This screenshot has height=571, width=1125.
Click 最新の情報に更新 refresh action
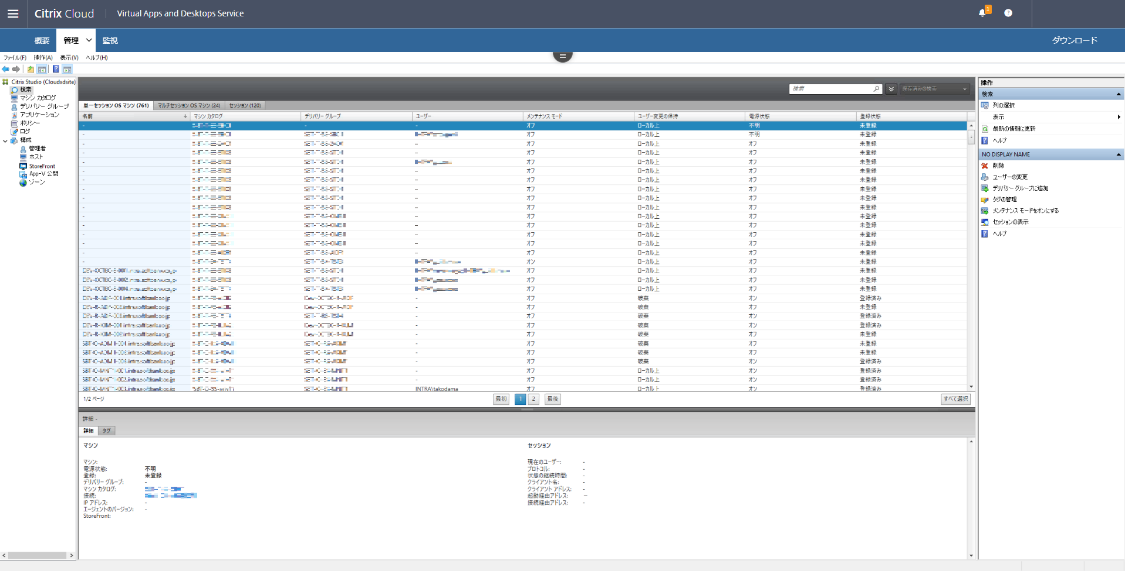coord(1013,128)
